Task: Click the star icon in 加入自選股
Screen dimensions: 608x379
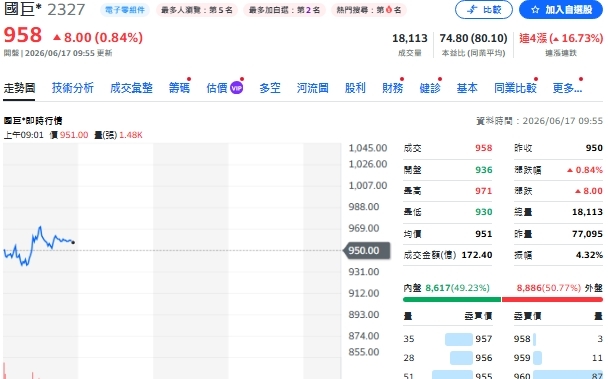Action: (x=535, y=10)
